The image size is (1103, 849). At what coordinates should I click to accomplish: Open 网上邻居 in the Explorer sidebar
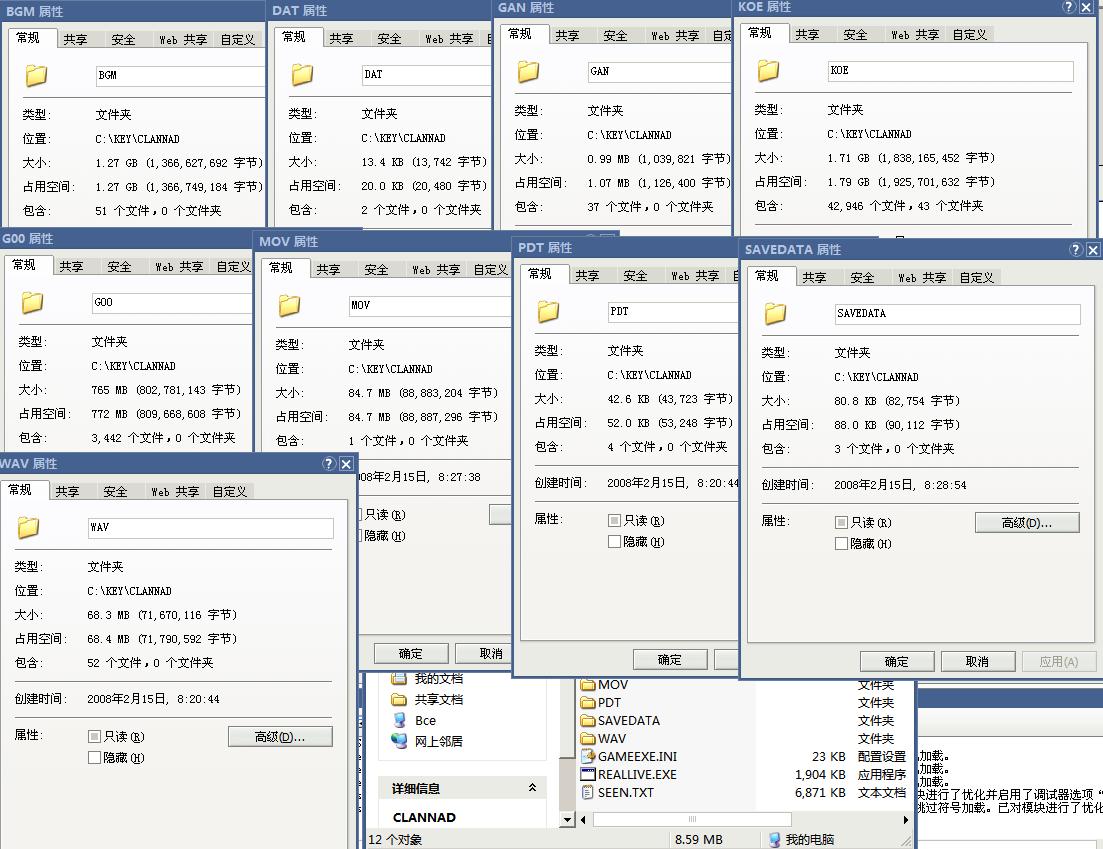427,741
